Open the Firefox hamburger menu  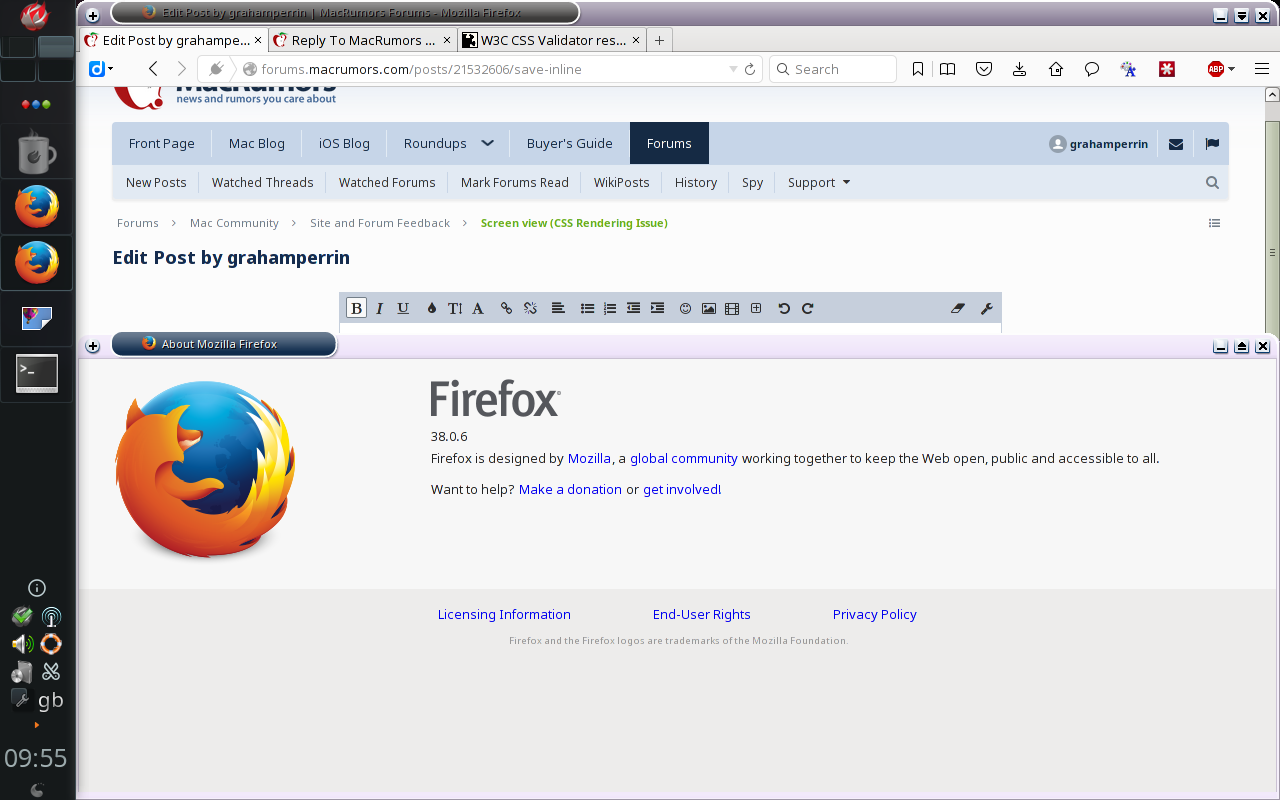1261,69
